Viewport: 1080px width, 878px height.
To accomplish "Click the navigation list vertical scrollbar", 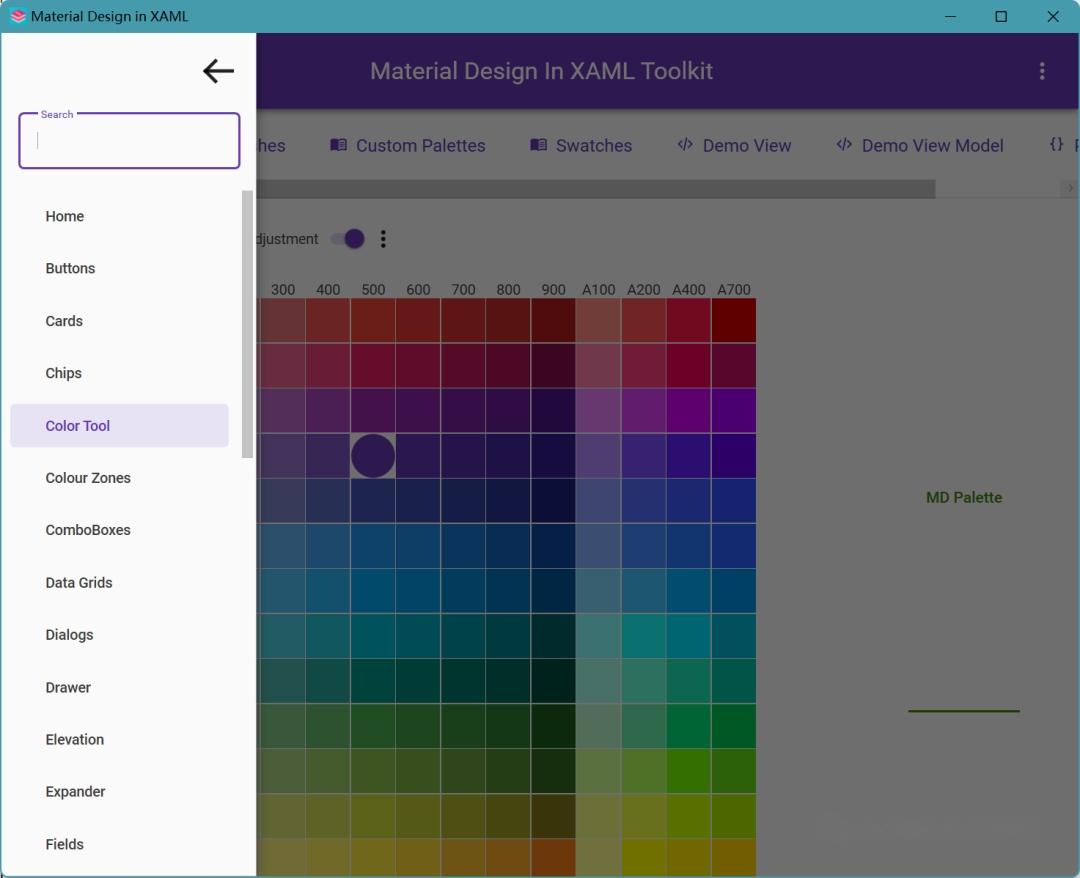I will coord(247,324).
